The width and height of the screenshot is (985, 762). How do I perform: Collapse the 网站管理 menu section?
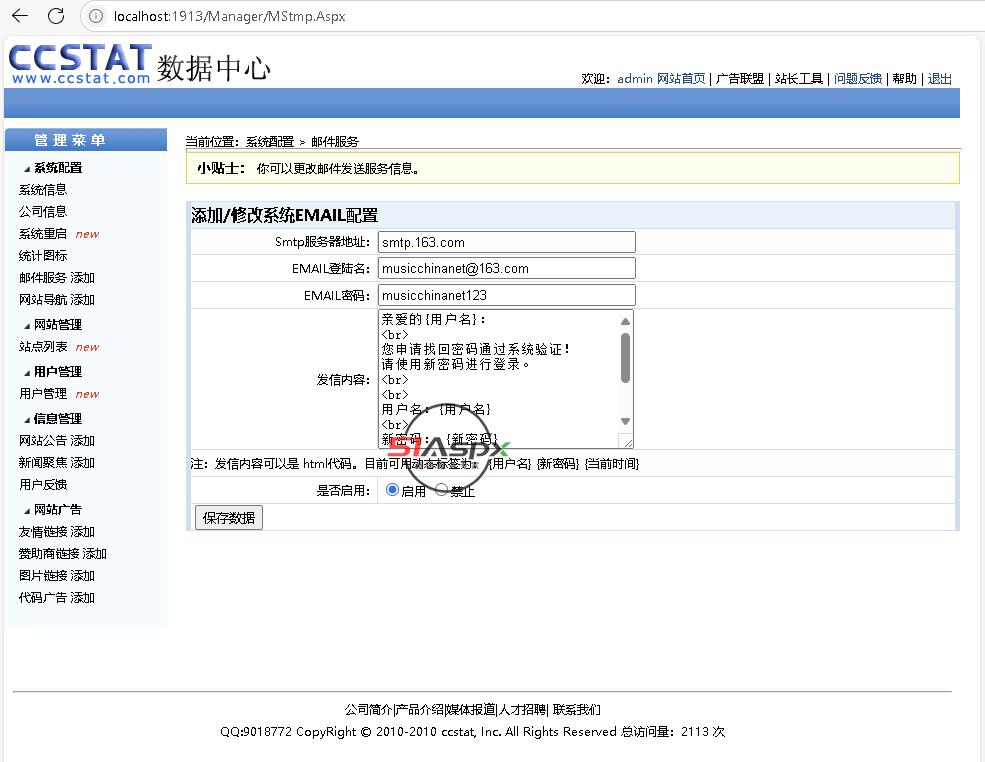tap(27, 326)
